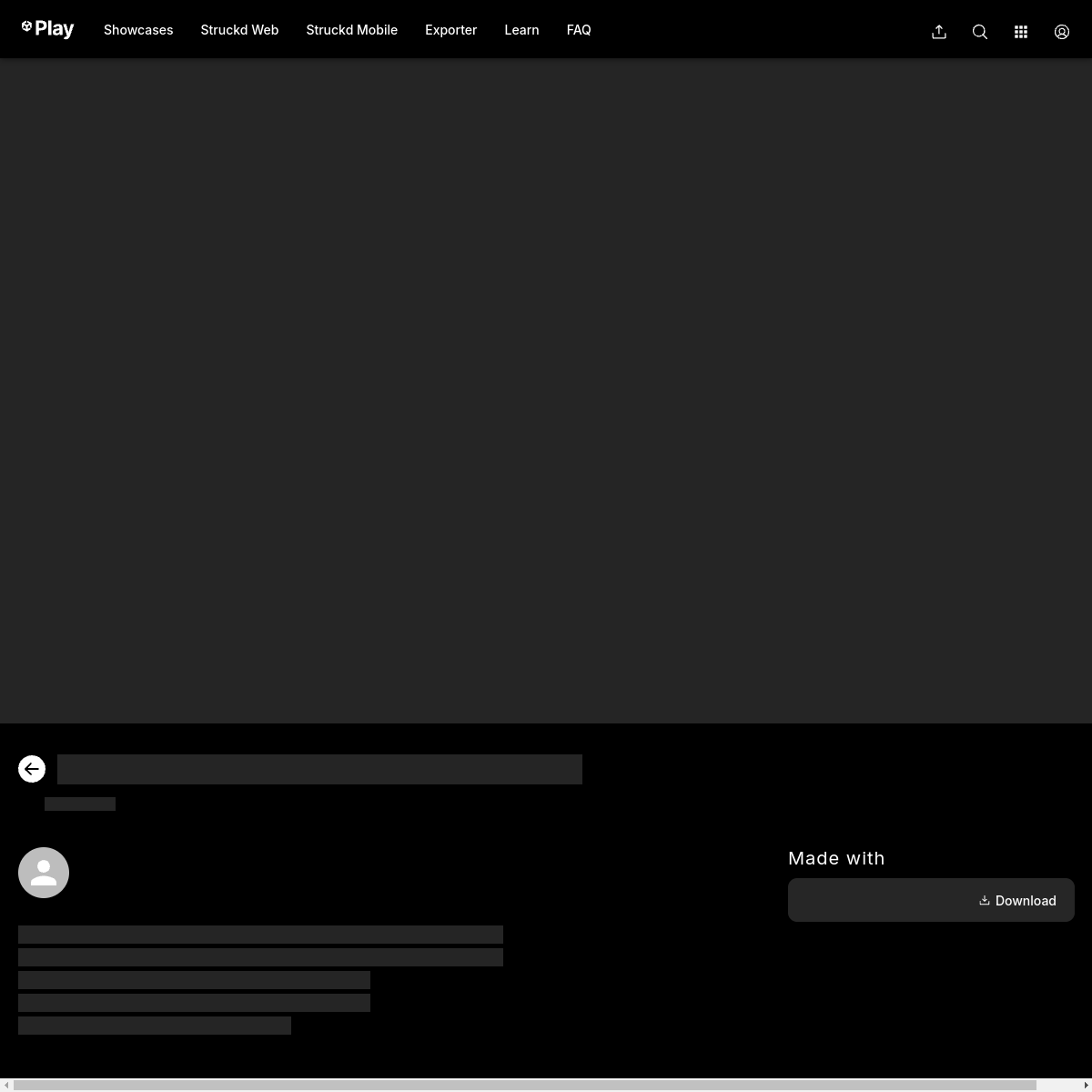This screenshot has height=1092, width=1092.
Task: Click the dark game player area
Action: [546, 391]
